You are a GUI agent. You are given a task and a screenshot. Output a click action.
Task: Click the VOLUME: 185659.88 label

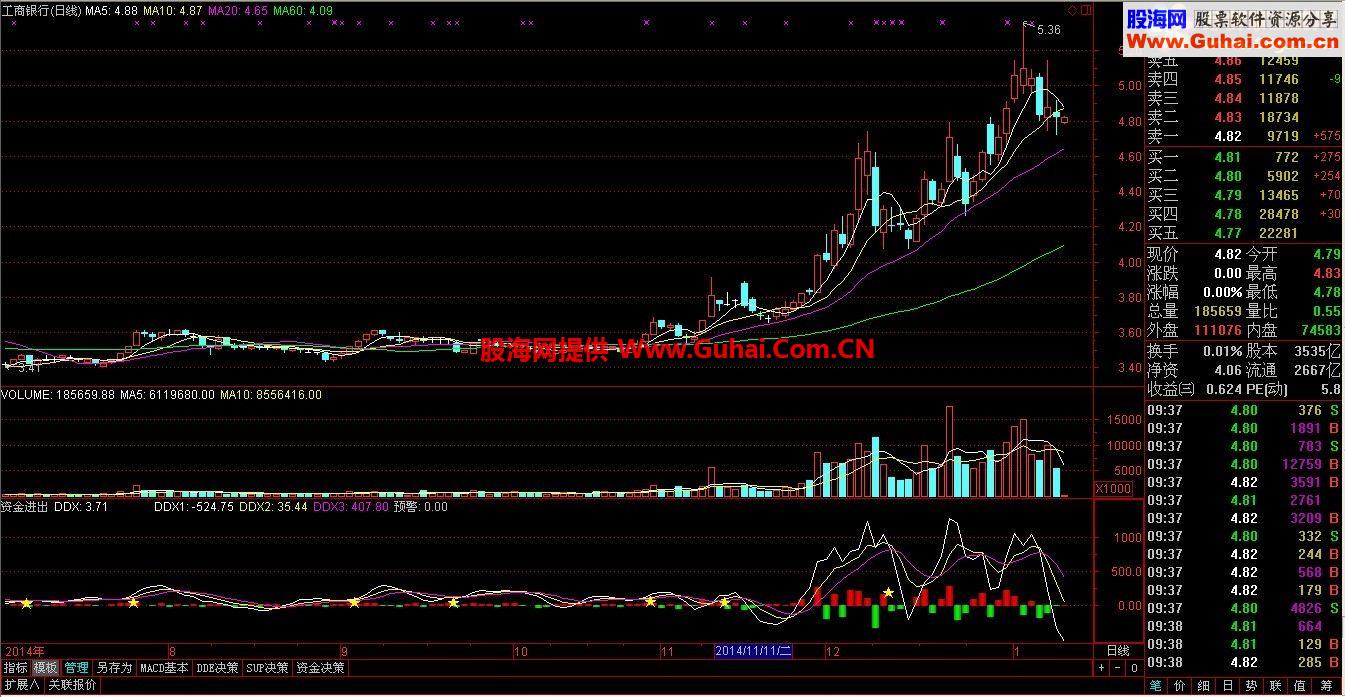pos(58,395)
